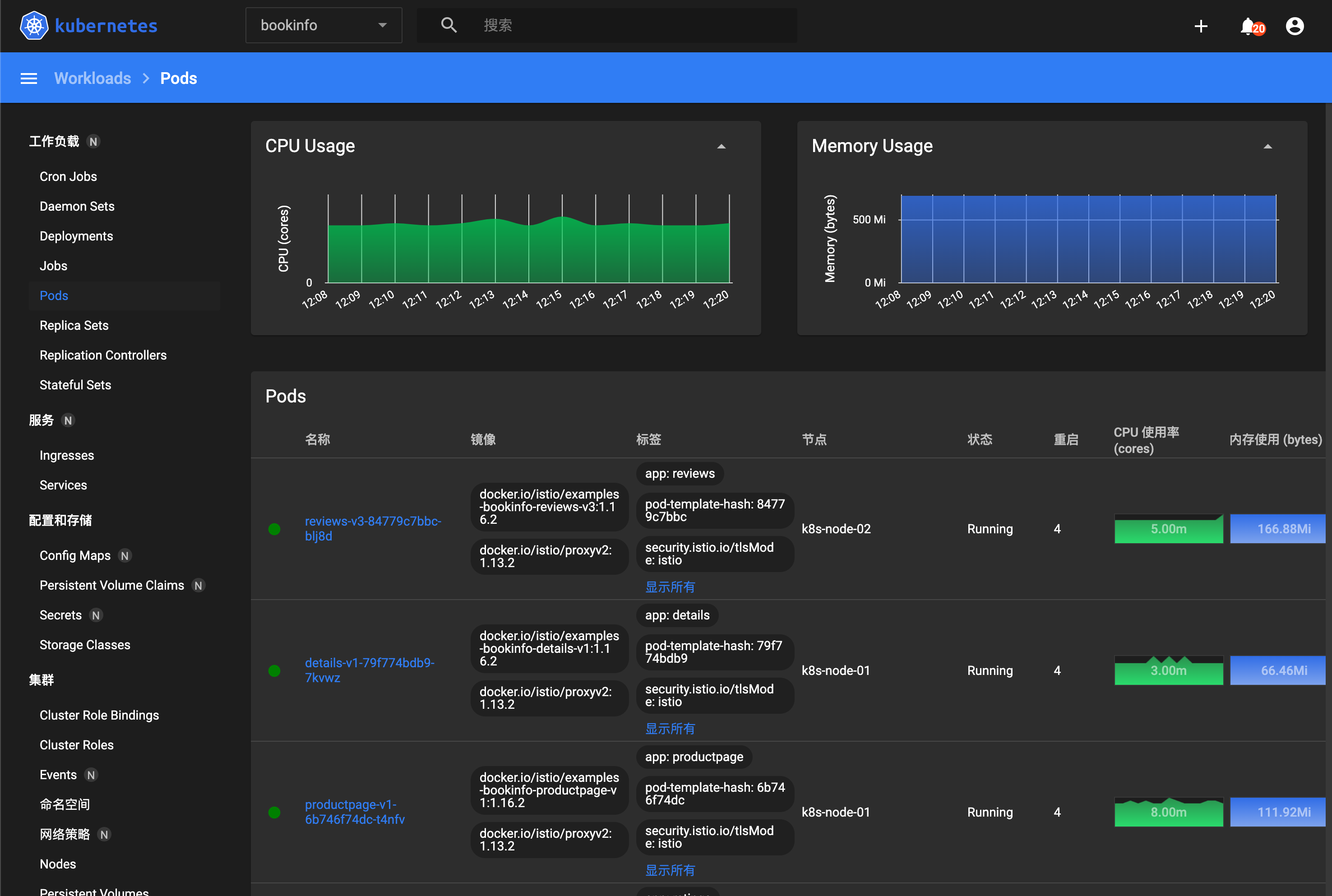Open Storage Classes in sidebar
The height and width of the screenshot is (896, 1332).
click(84, 645)
